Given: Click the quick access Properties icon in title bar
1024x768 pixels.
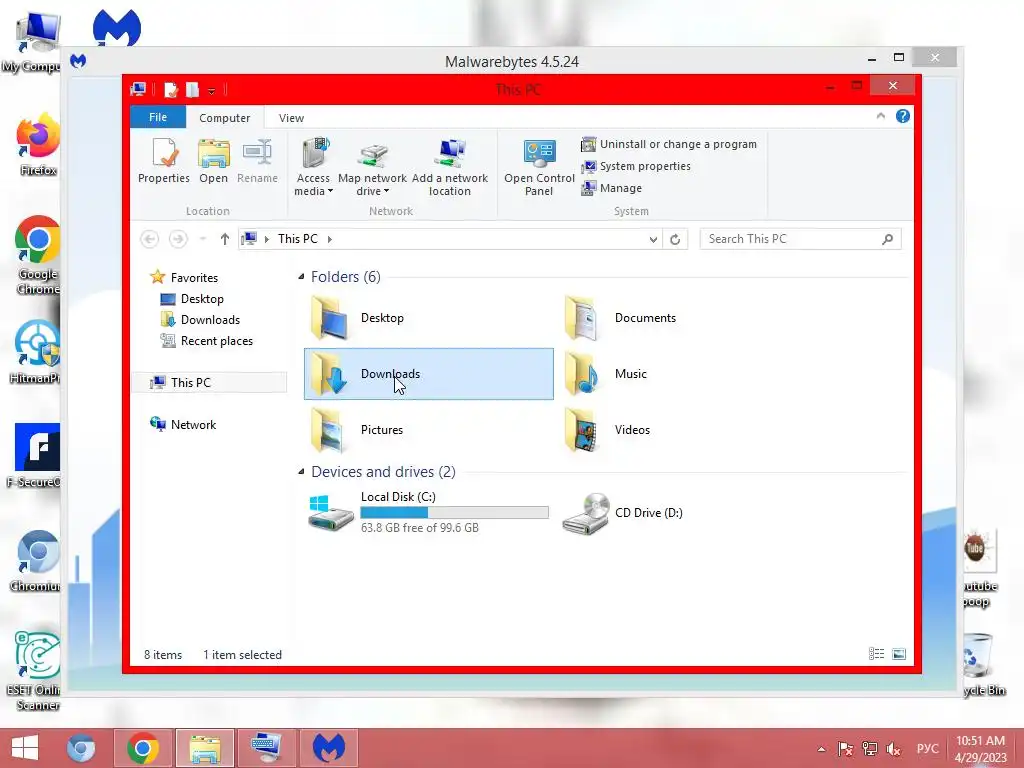Looking at the screenshot, I should [170, 89].
